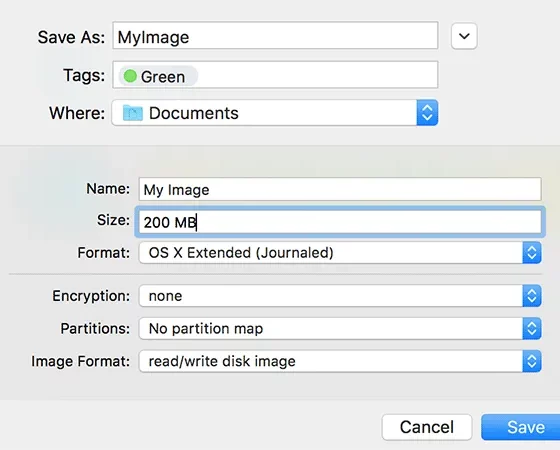560x450 pixels.
Task: Select the Green tag token
Action: (x=158, y=76)
